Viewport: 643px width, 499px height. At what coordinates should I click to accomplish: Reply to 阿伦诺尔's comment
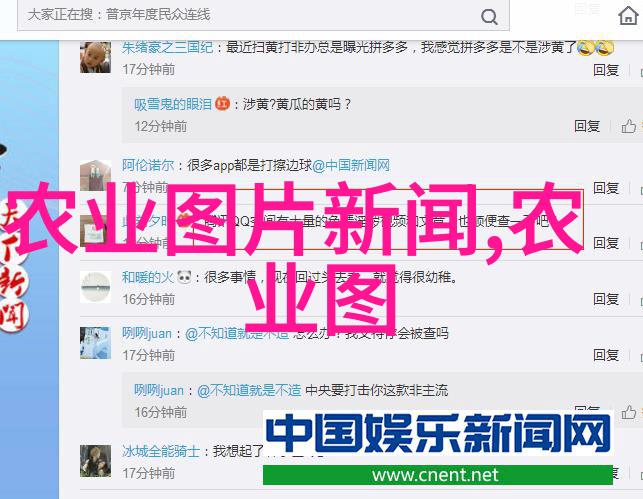605,188
